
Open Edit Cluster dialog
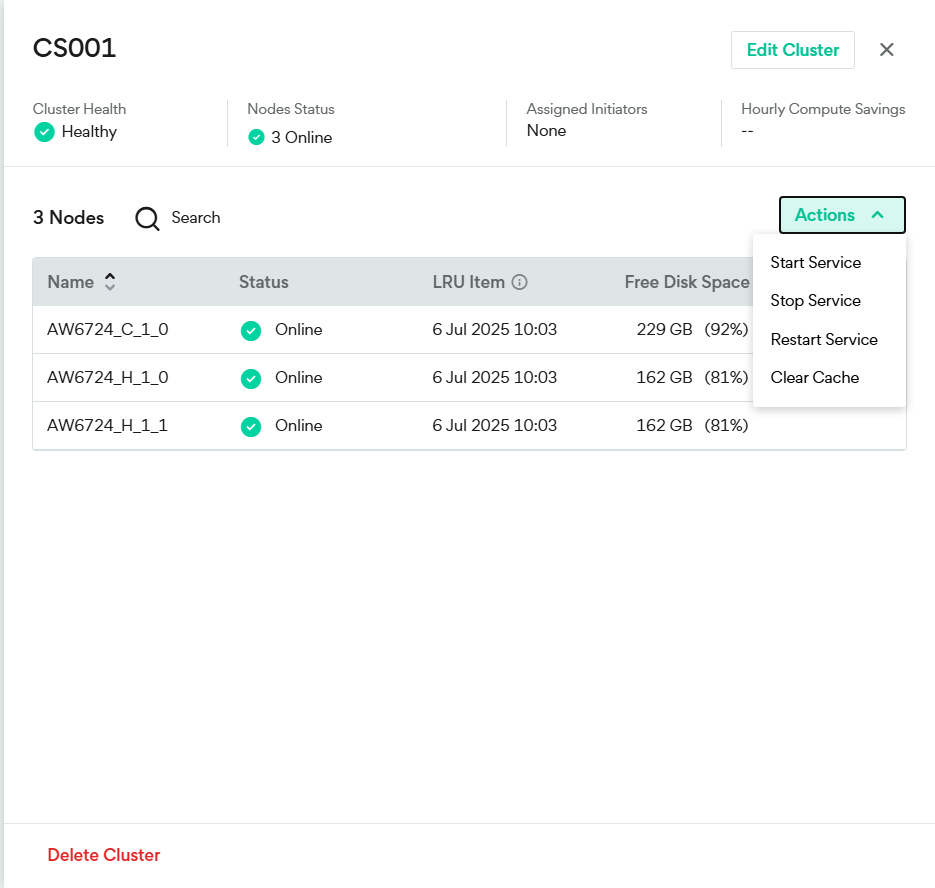pyautogui.click(x=792, y=50)
